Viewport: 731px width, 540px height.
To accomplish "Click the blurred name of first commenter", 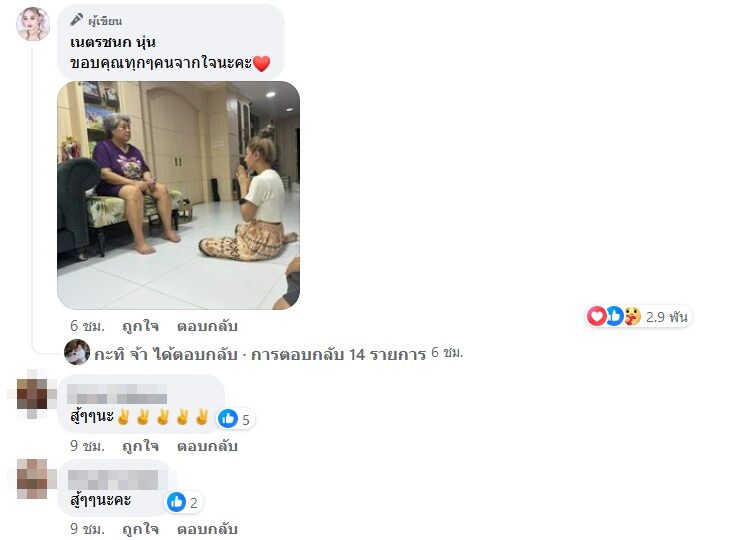I will click(117, 394).
